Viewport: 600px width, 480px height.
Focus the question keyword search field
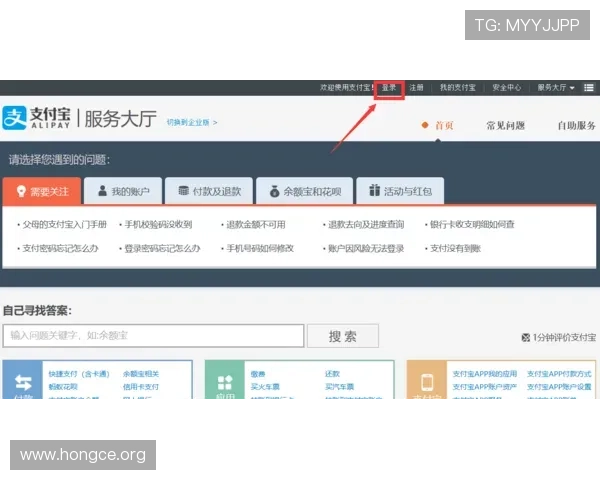153,336
